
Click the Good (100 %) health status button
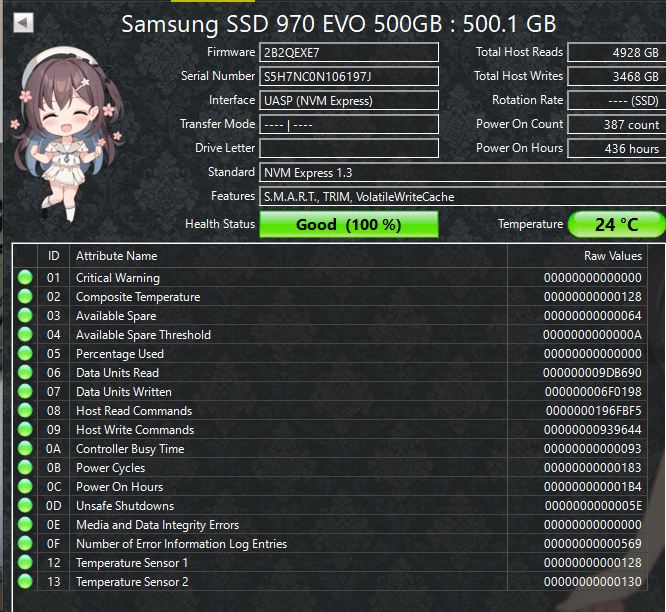coord(349,224)
